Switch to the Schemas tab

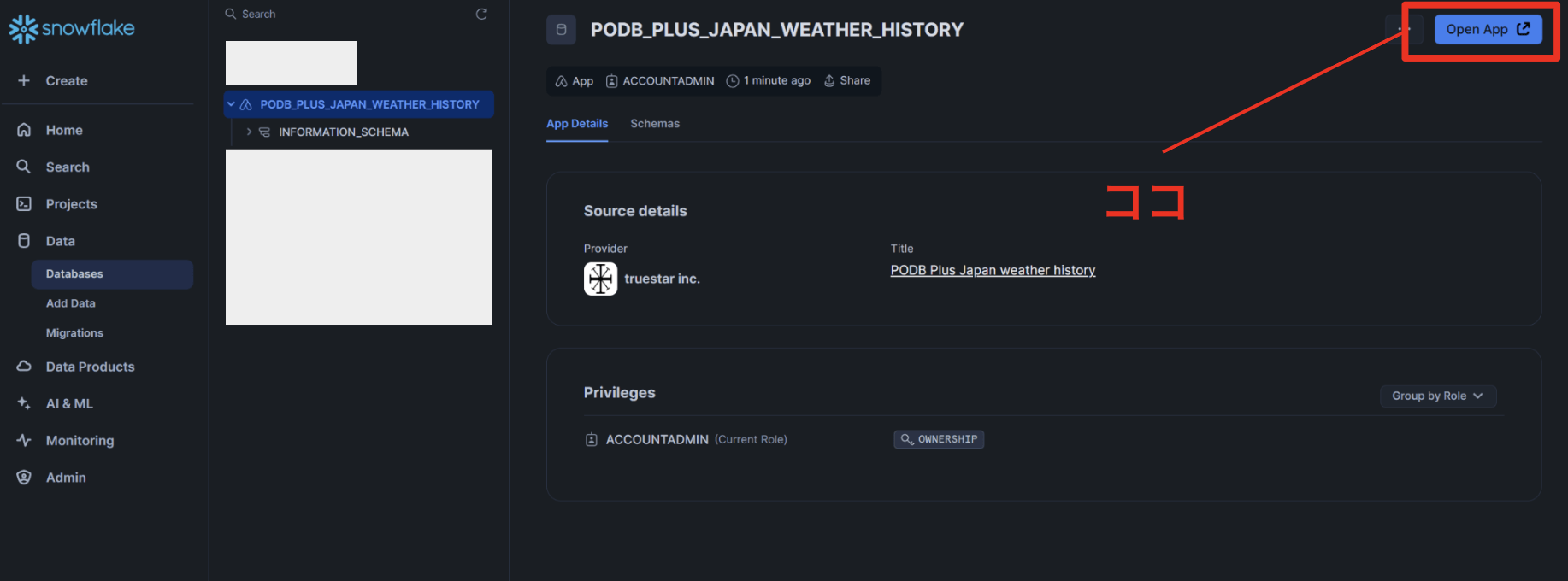[655, 124]
